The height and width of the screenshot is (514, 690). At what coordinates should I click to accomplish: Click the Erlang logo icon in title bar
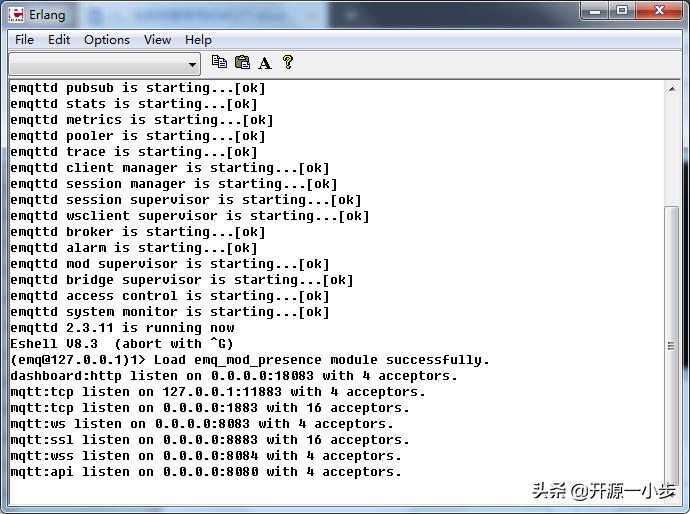click(16, 14)
